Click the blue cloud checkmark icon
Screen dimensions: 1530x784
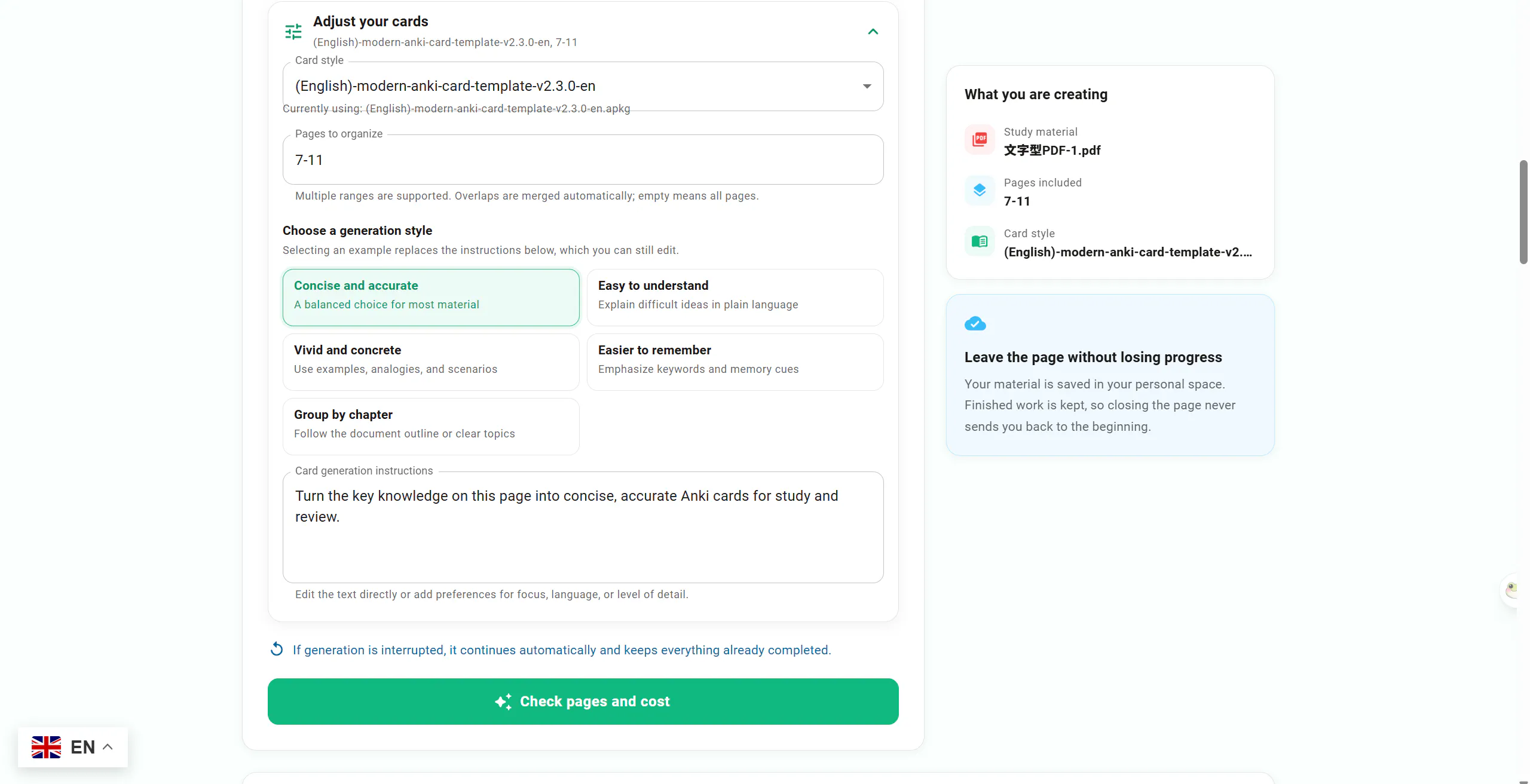(975, 324)
